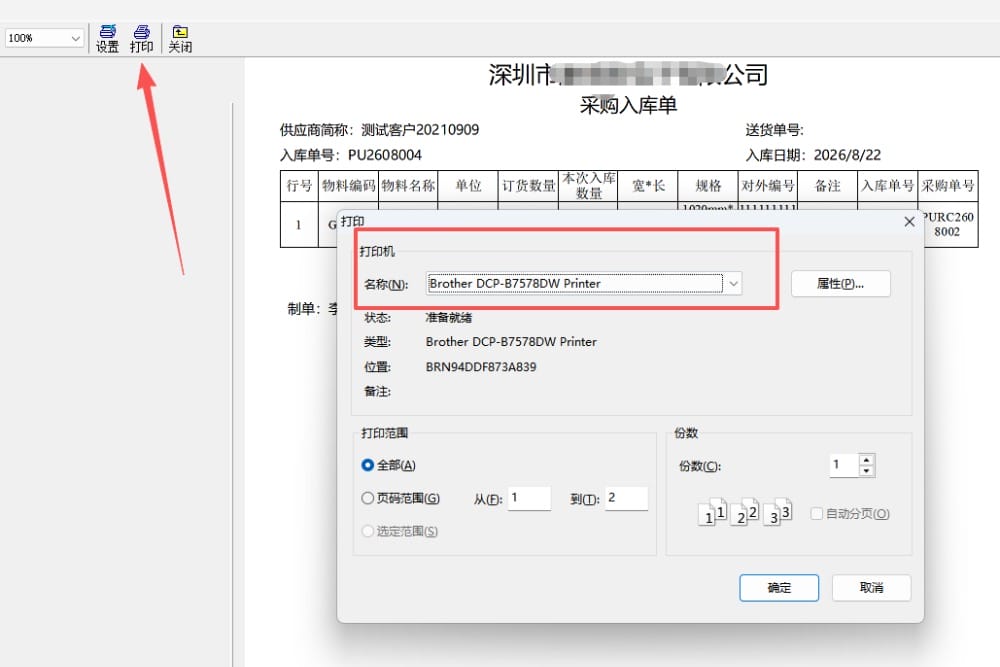1000x667 pixels.
Task: Open the 设置 settings toolbar icon
Action: coord(107,38)
